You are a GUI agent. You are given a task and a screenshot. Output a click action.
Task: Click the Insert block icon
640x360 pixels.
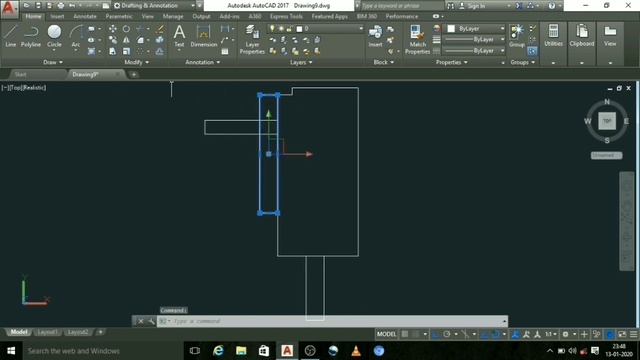pos(375,36)
